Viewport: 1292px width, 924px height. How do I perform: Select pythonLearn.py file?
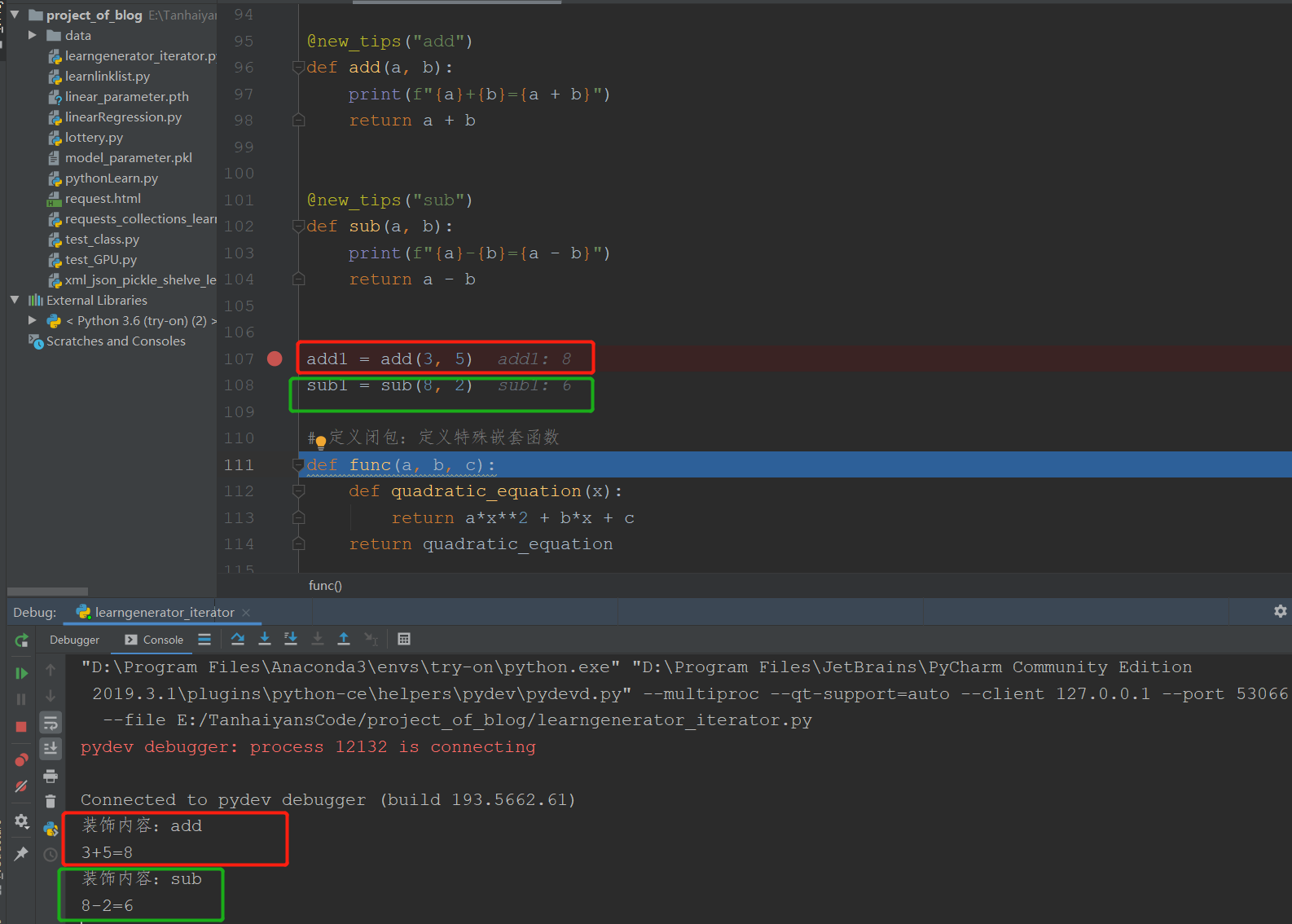click(103, 178)
